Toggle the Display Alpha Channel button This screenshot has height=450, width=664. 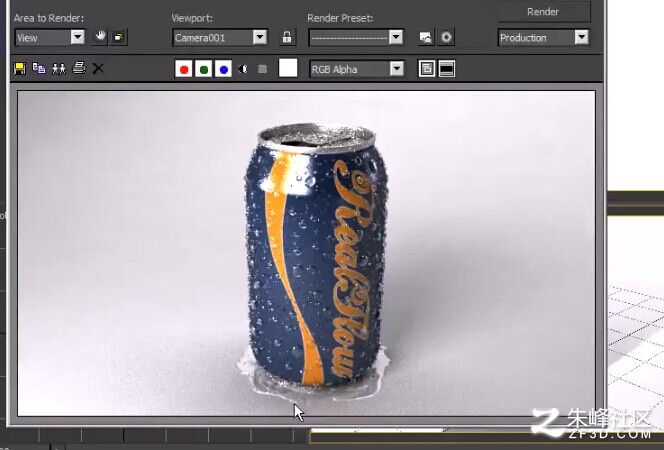click(243, 69)
